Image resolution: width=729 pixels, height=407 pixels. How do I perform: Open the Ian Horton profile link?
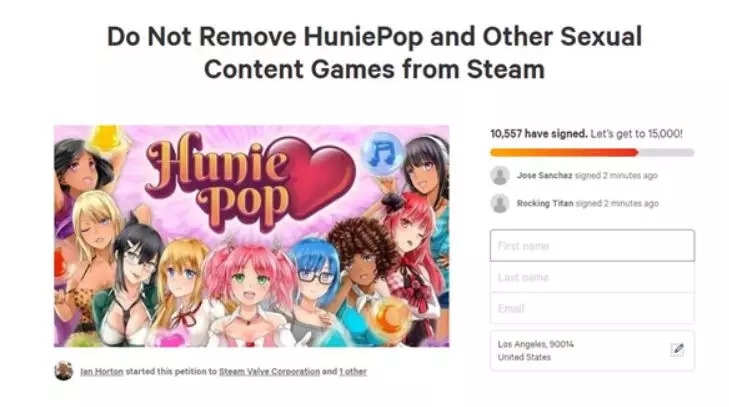[x=102, y=372]
